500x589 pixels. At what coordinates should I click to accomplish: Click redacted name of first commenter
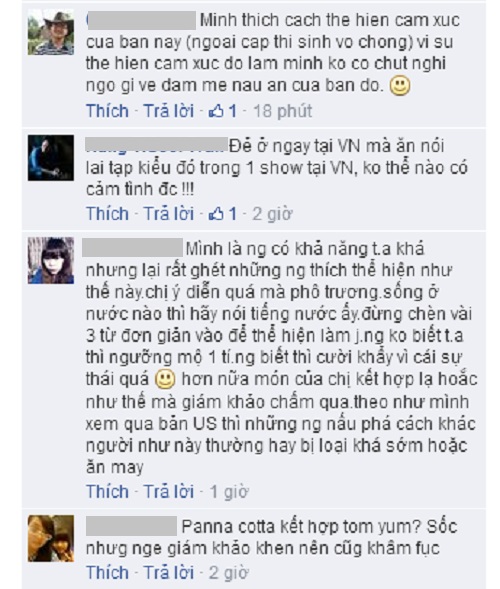click(141, 20)
